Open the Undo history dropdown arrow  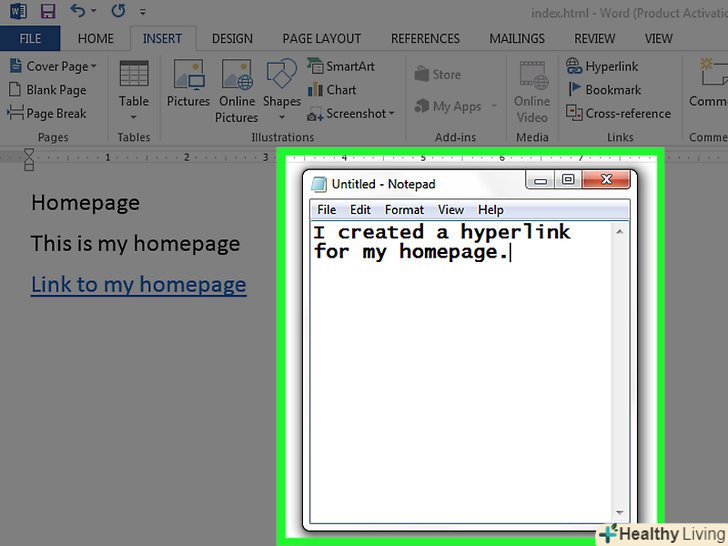tap(93, 11)
